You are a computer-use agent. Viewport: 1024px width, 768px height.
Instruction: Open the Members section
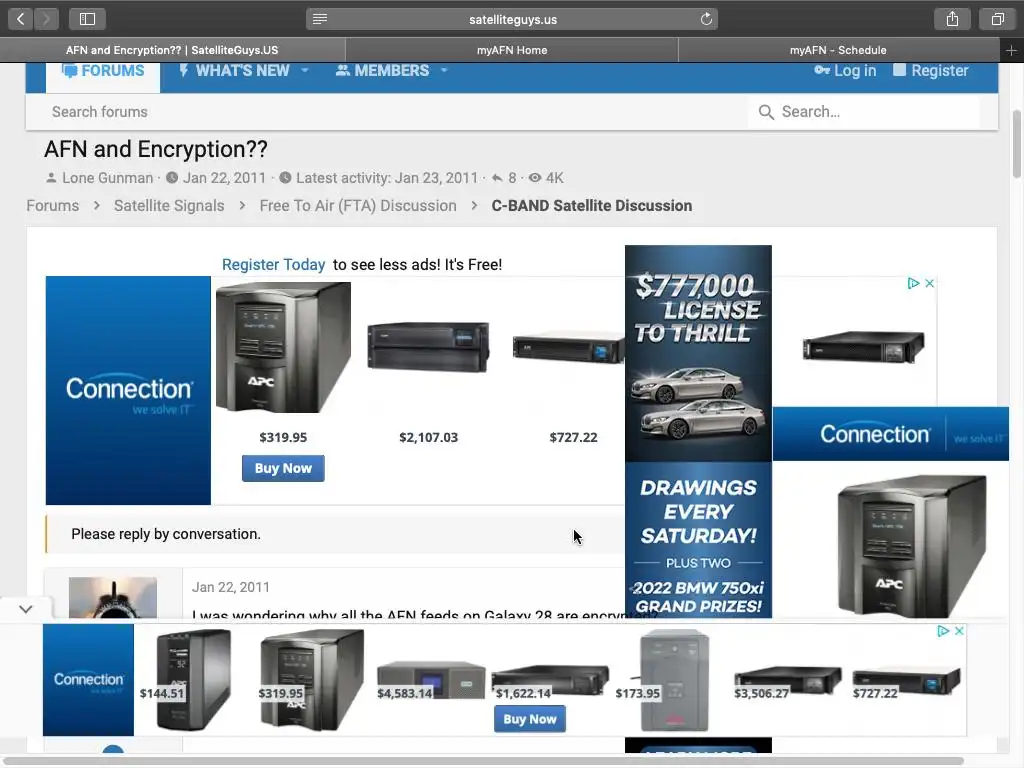(x=383, y=71)
